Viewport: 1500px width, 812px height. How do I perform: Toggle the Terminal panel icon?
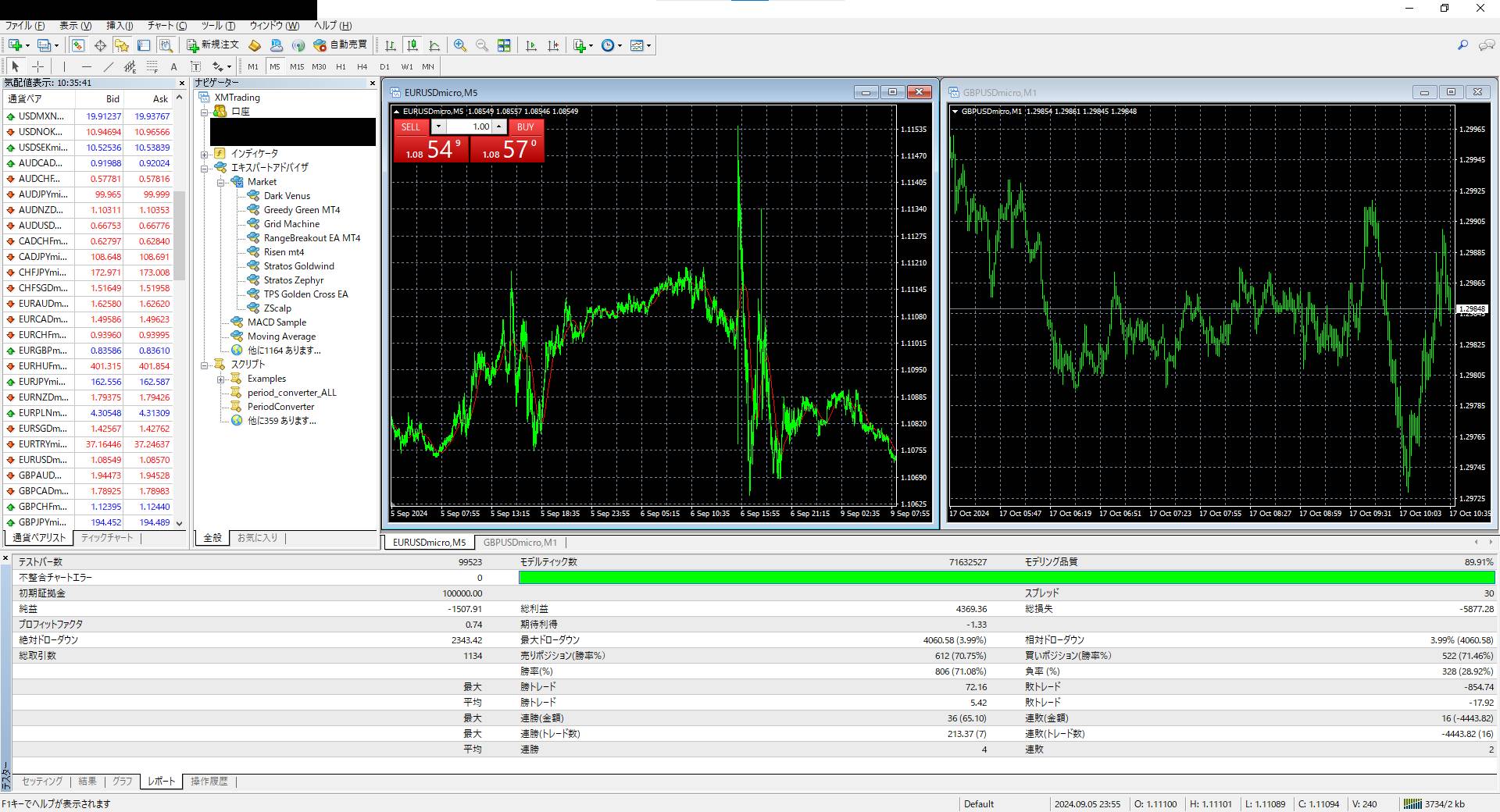(144, 45)
